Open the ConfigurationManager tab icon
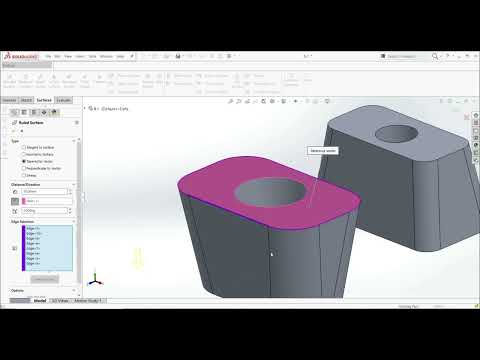This screenshot has height=360, width=480. 34,112
